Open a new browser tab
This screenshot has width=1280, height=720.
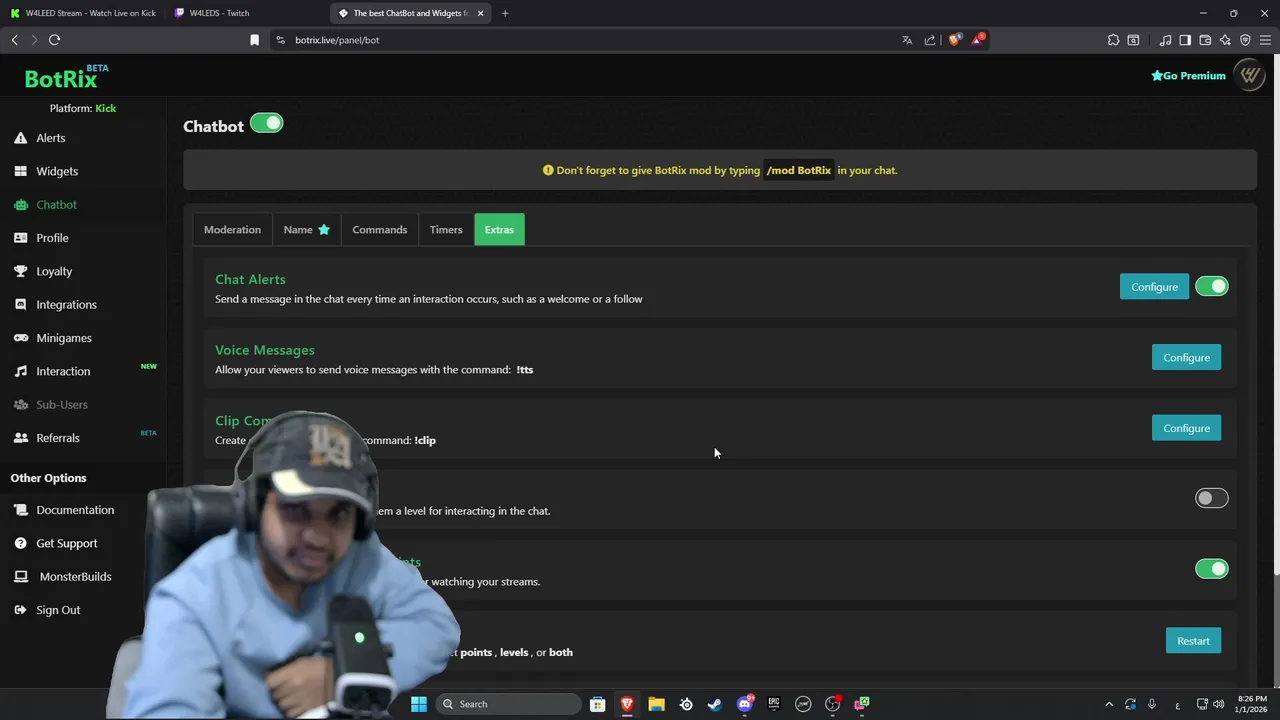[x=505, y=13]
